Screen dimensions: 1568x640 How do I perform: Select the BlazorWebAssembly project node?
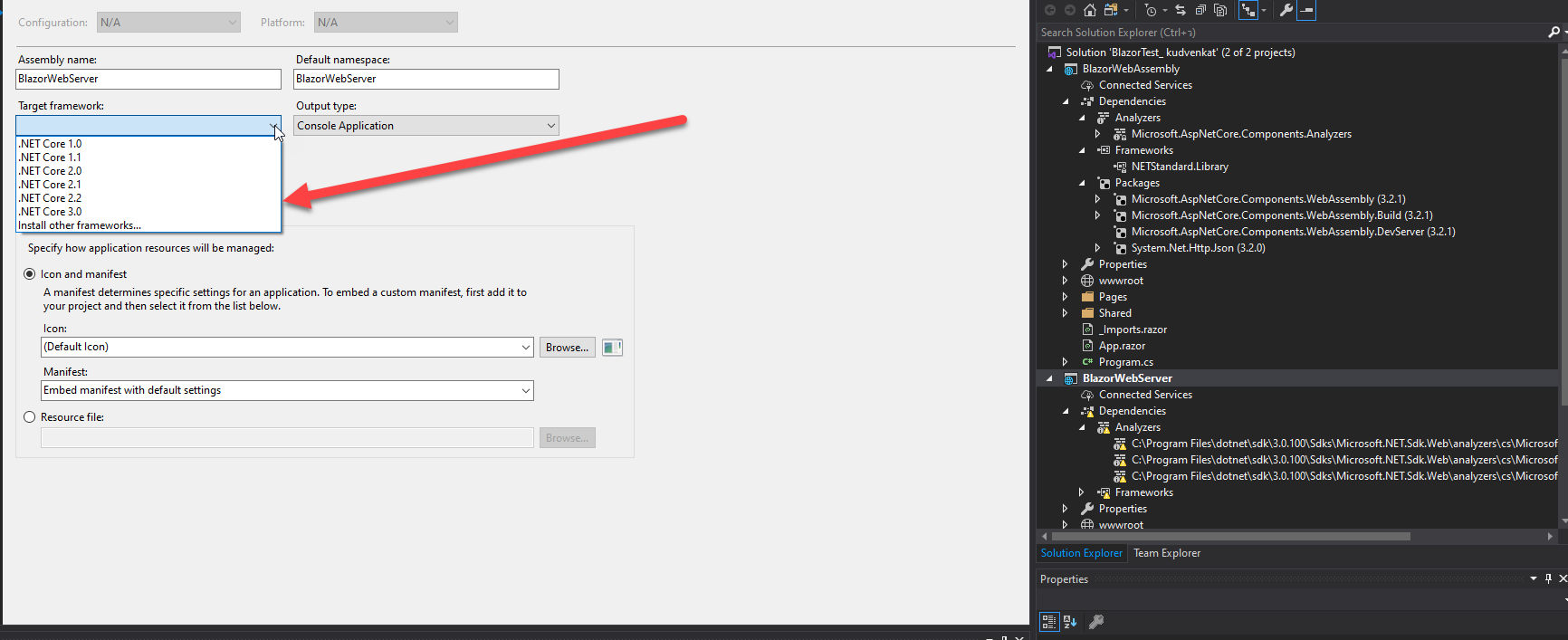pyautogui.click(x=1131, y=69)
